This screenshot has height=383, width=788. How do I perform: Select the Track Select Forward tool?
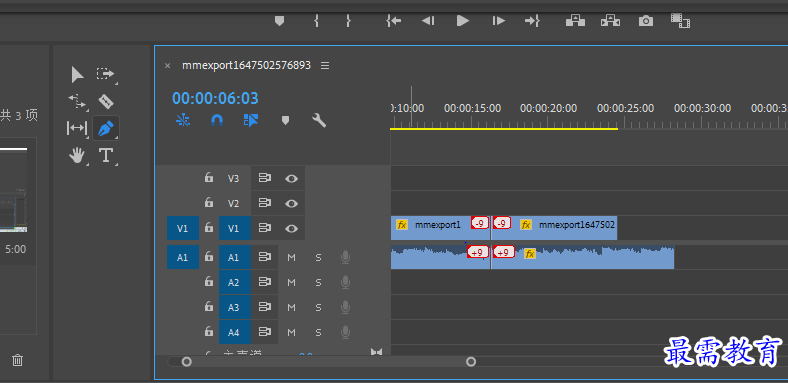pyautogui.click(x=105, y=74)
